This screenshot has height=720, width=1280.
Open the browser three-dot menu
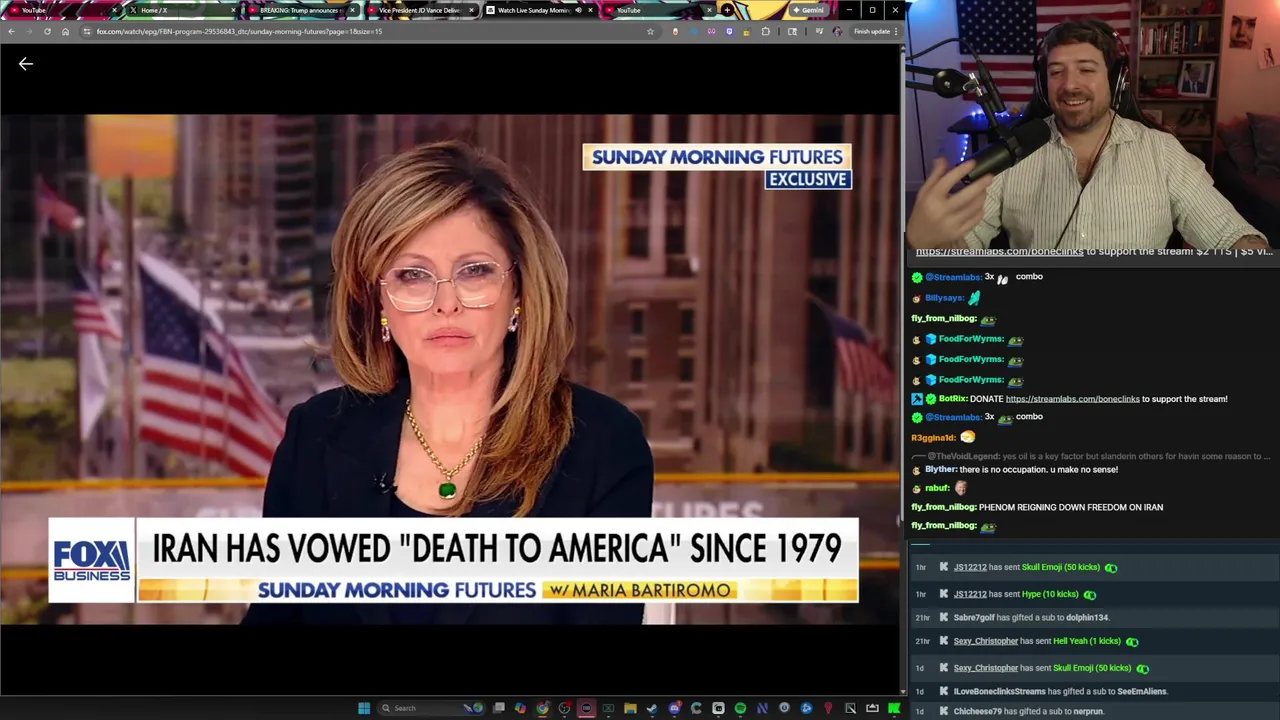896,31
